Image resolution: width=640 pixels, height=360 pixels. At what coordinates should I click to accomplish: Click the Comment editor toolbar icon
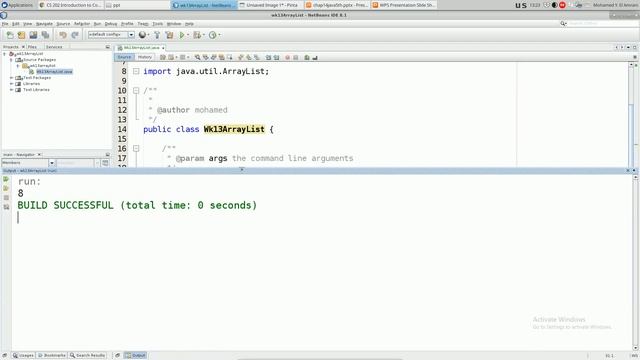click(x=307, y=58)
